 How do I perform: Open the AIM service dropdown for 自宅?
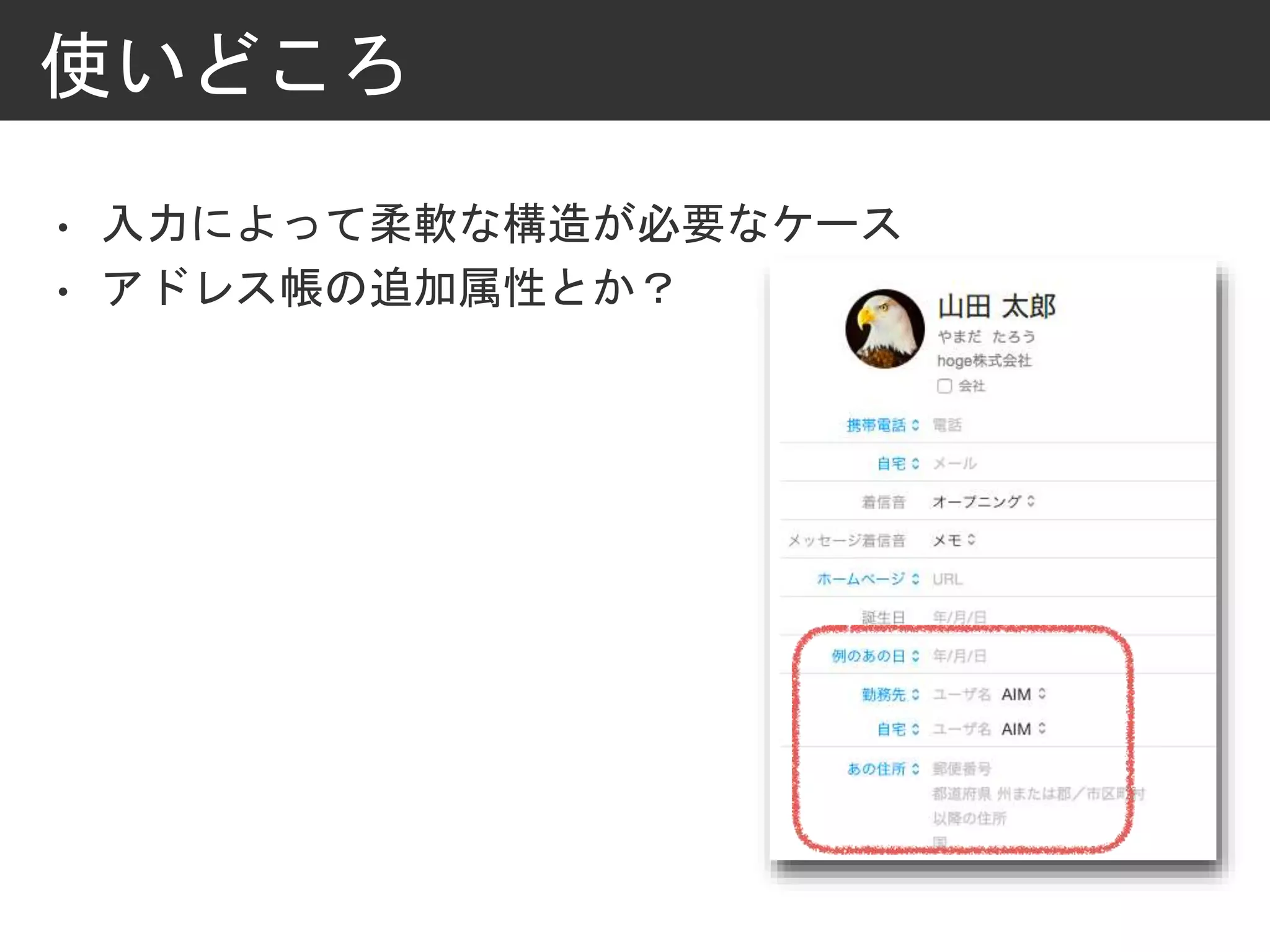point(1024,729)
